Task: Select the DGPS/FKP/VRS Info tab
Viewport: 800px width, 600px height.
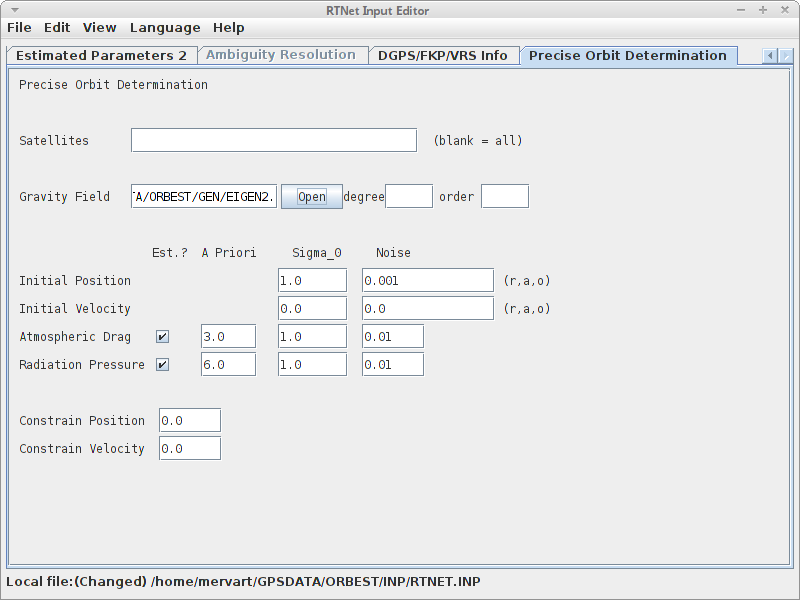Action: point(443,56)
